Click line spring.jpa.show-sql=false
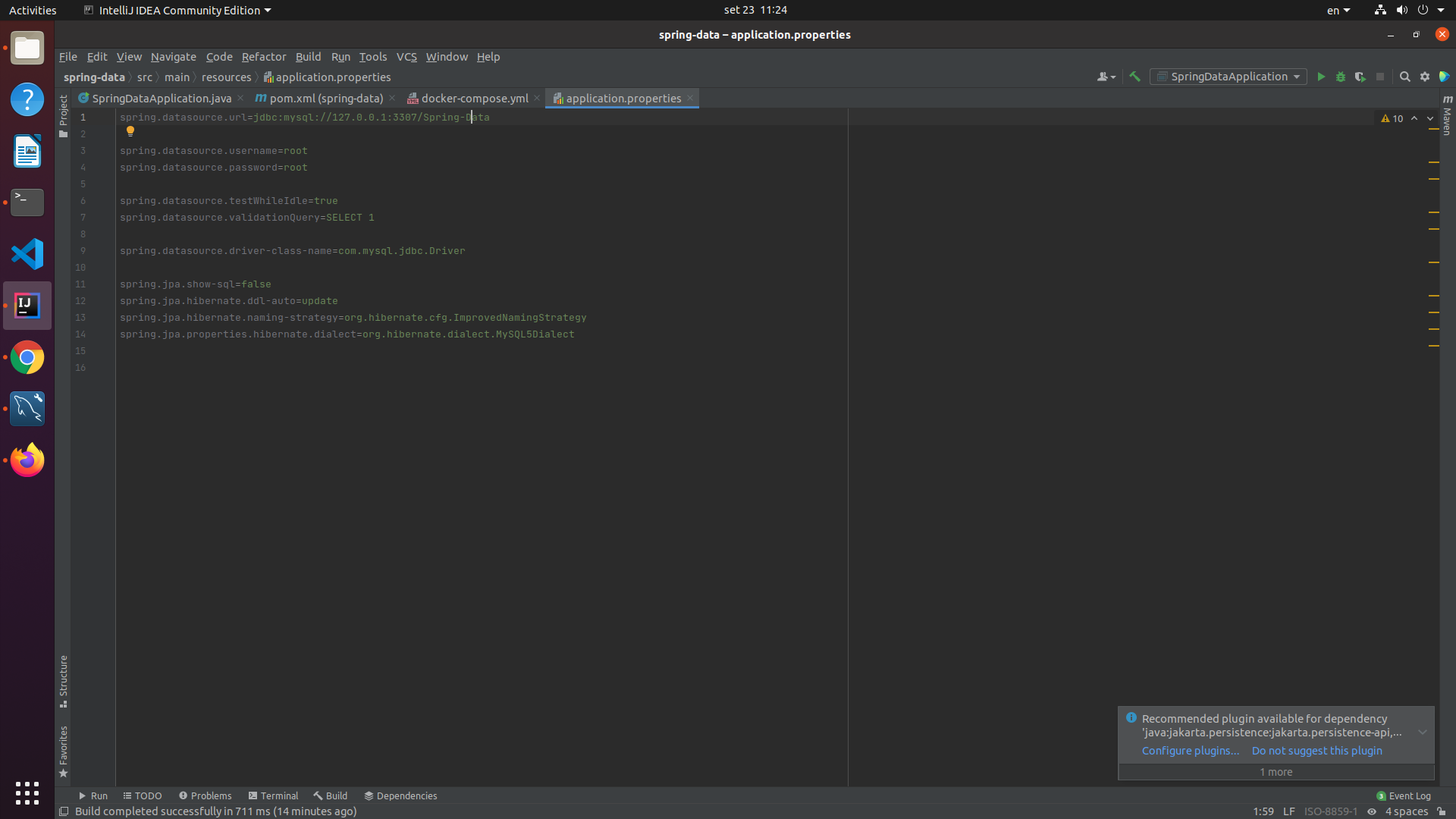 196,284
